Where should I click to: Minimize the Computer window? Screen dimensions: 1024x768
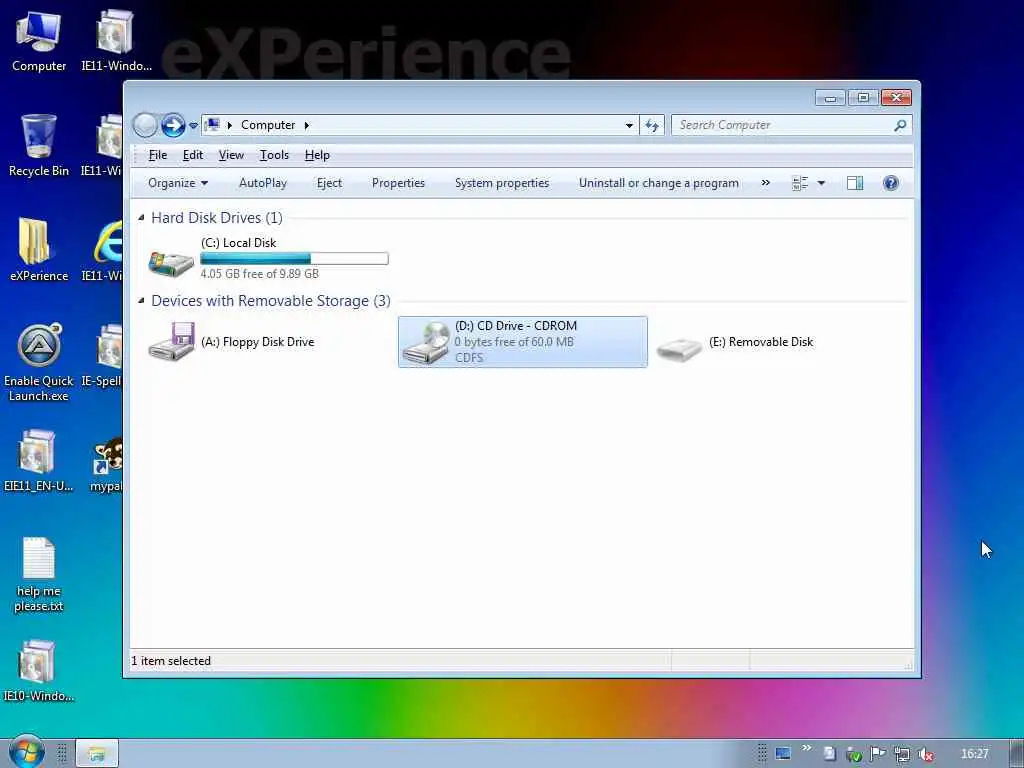[x=830, y=98]
